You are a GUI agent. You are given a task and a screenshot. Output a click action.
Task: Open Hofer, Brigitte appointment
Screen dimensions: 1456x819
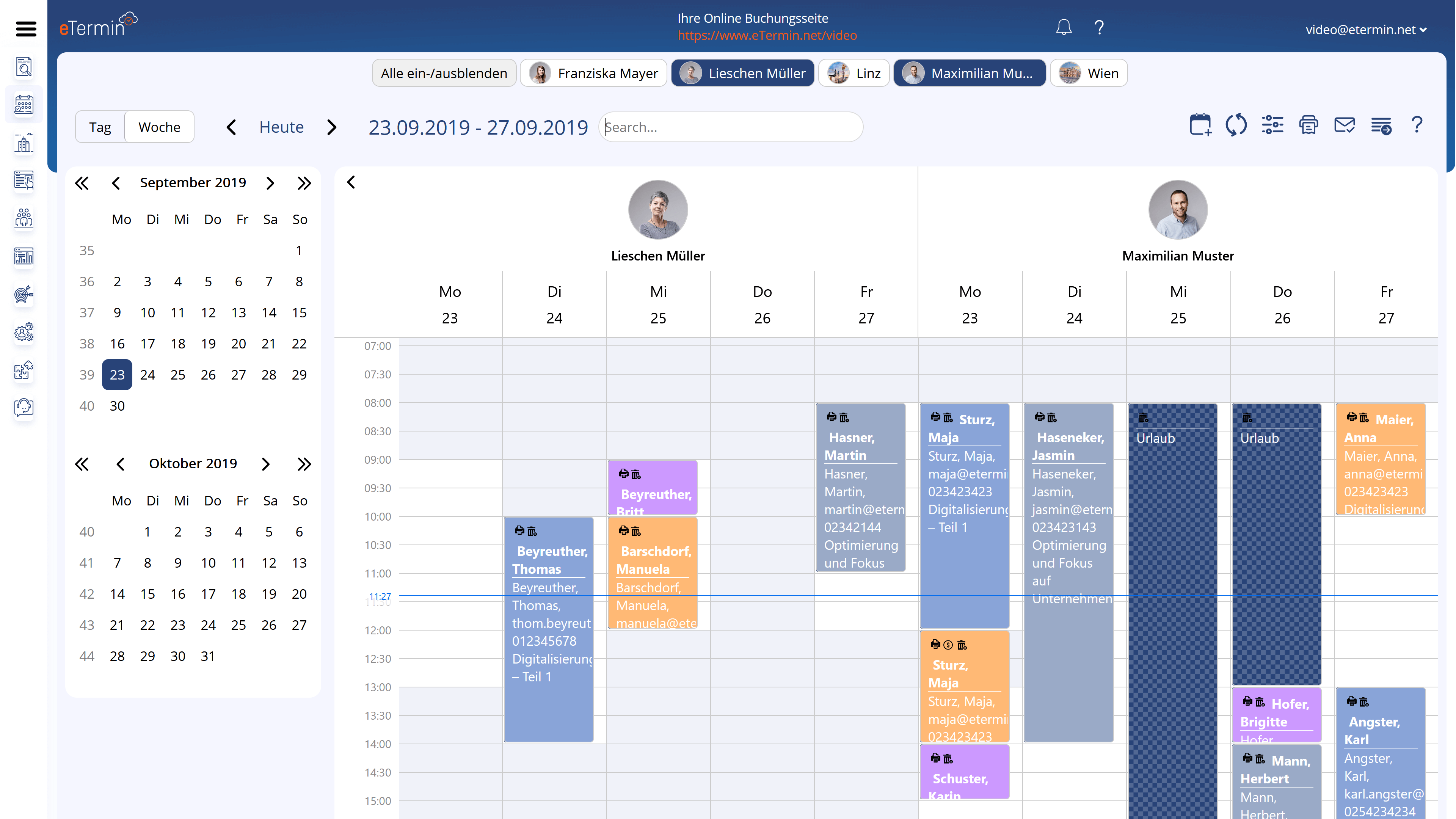point(1277,715)
